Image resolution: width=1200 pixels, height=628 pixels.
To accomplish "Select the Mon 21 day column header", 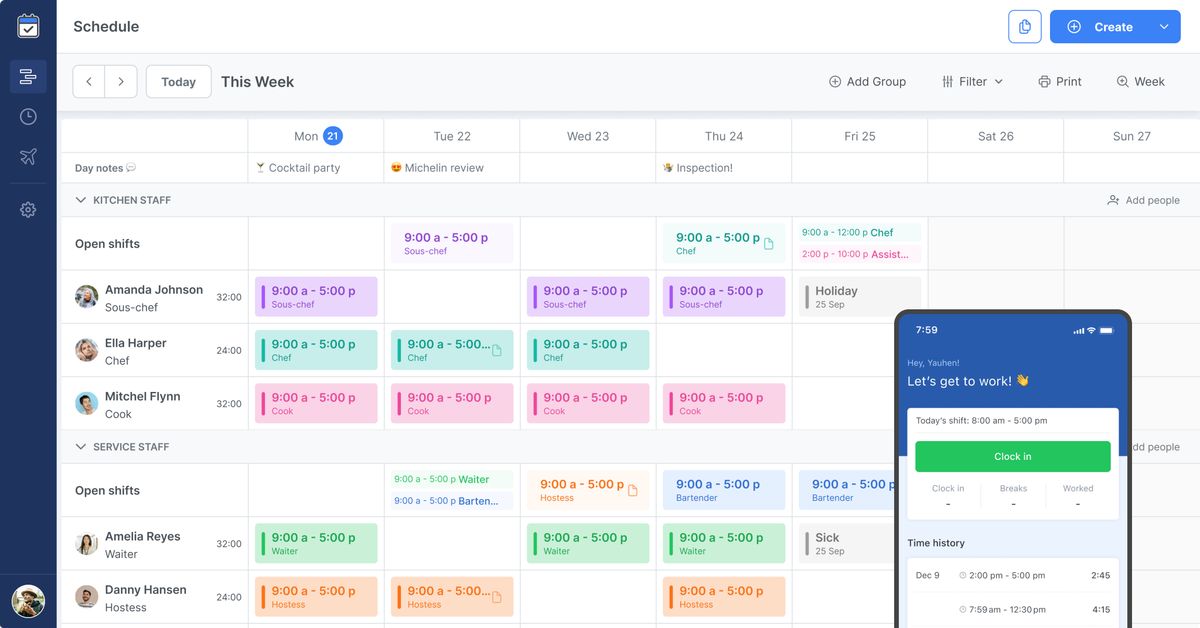I will (x=316, y=136).
